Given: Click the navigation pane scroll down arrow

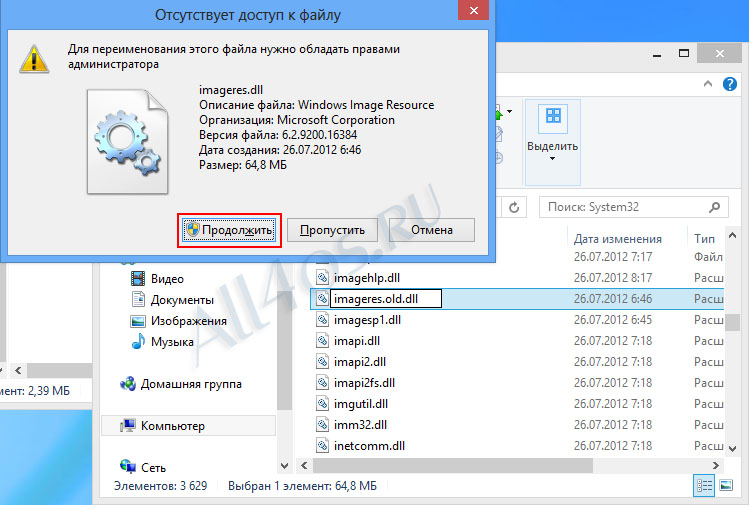Looking at the screenshot, I should [x=284, y=465].
